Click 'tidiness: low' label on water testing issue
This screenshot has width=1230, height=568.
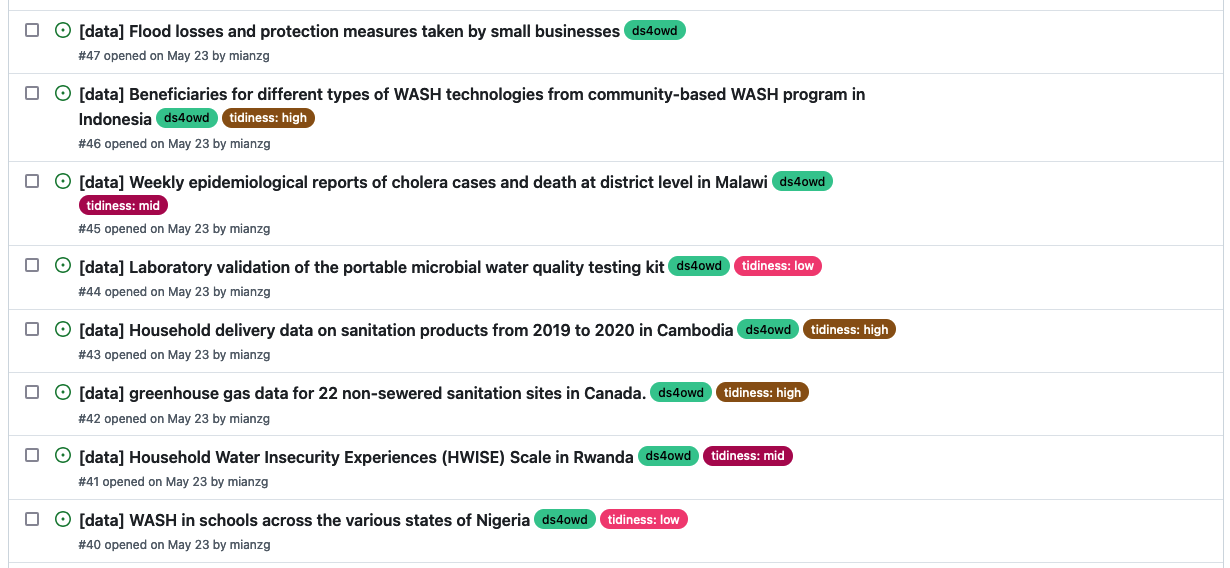pos(778,267)
